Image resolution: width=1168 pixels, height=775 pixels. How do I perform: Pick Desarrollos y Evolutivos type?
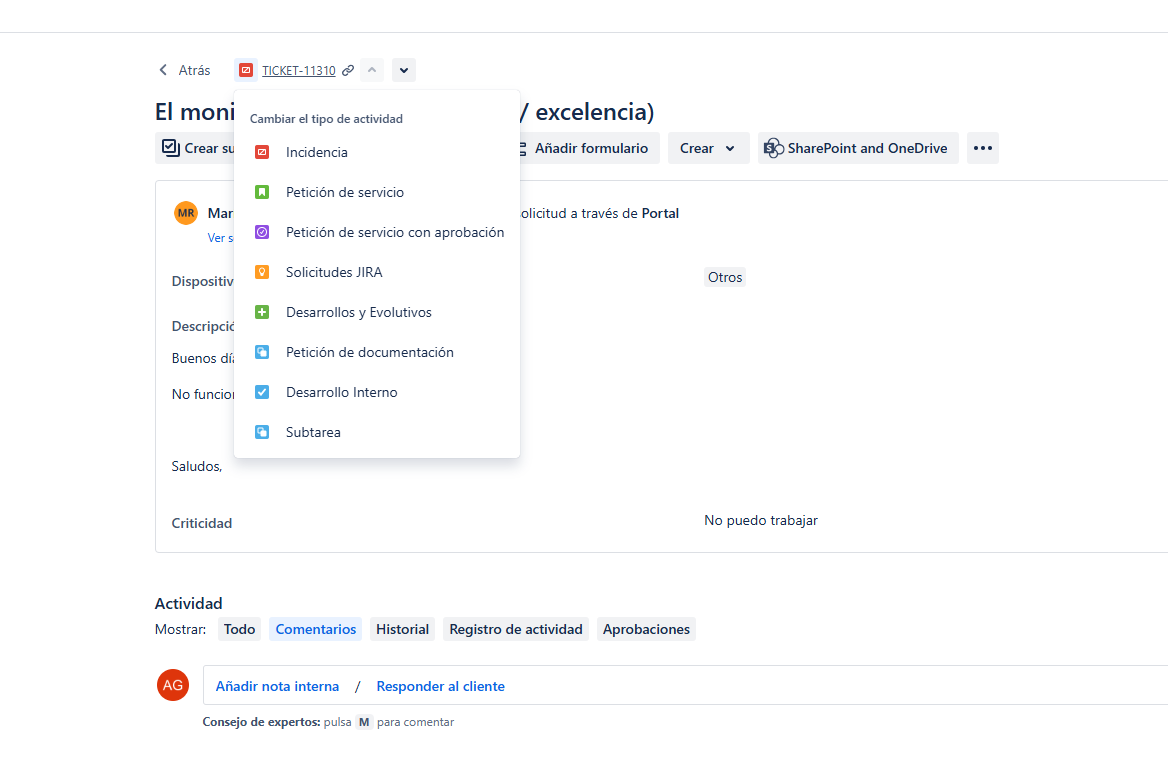point(377,312)
